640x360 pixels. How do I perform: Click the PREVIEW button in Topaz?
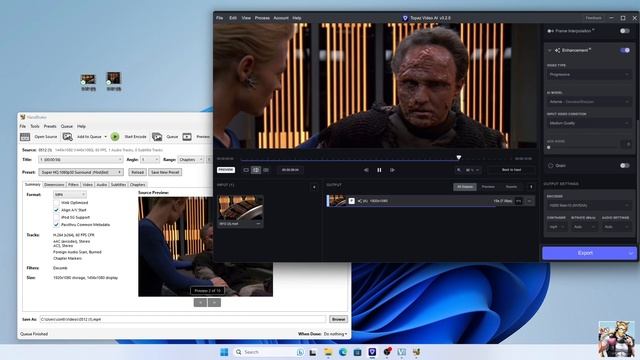226,170
